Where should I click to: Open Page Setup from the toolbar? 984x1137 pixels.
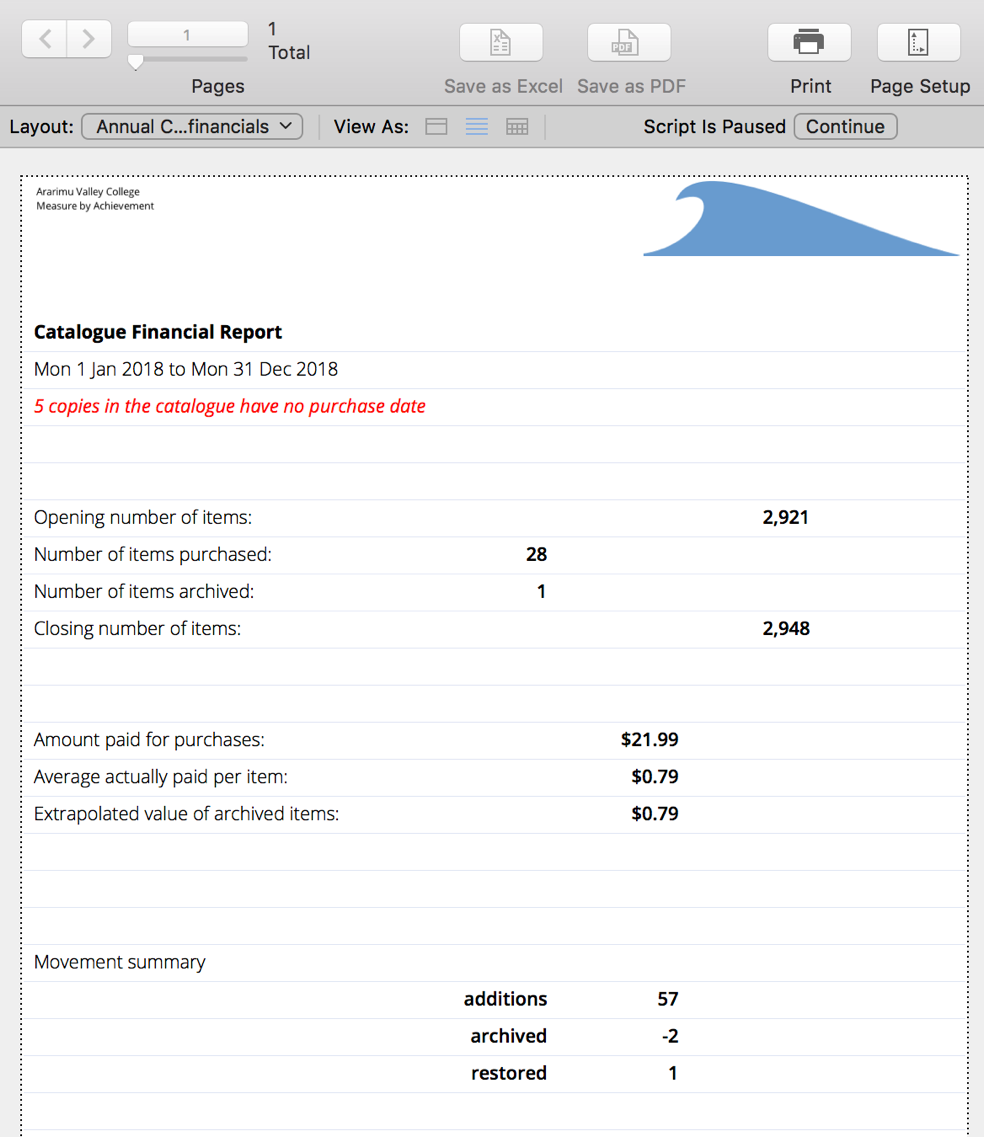pyautogui.click(x=918, y=43)
